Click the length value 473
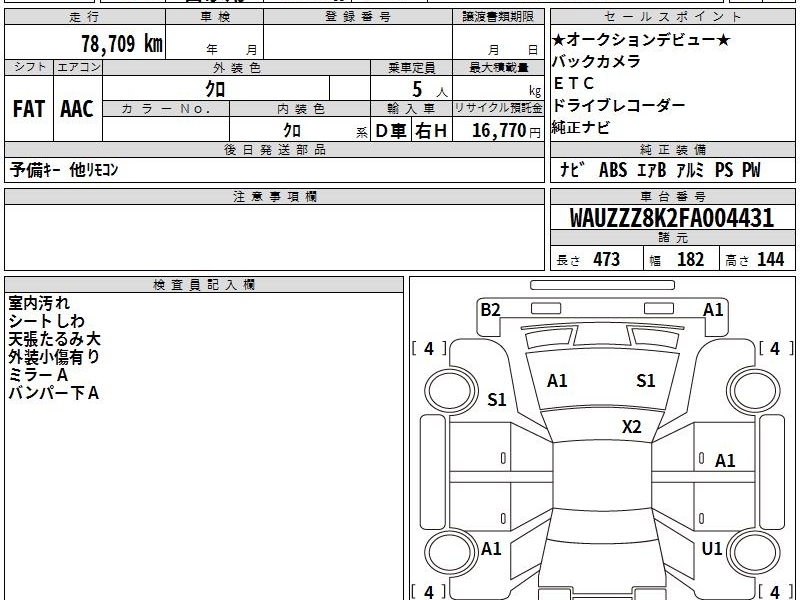Image resolution: width=800 pixels, height=600 pixels. pos(607,259)
